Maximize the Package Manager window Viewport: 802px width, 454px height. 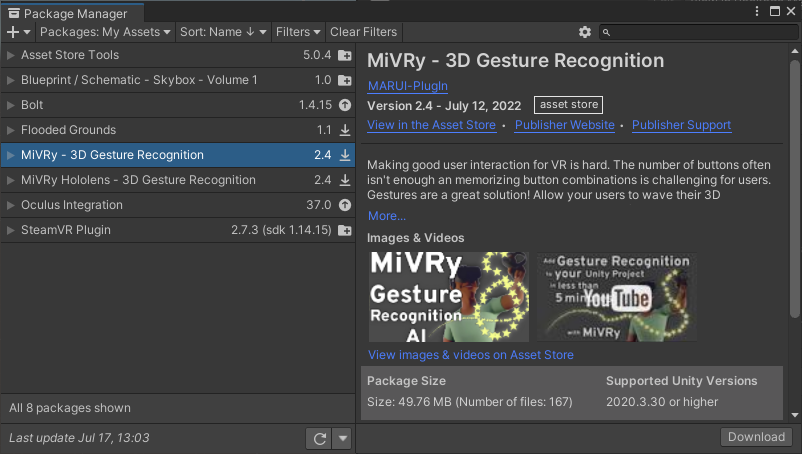pos(775,11)
